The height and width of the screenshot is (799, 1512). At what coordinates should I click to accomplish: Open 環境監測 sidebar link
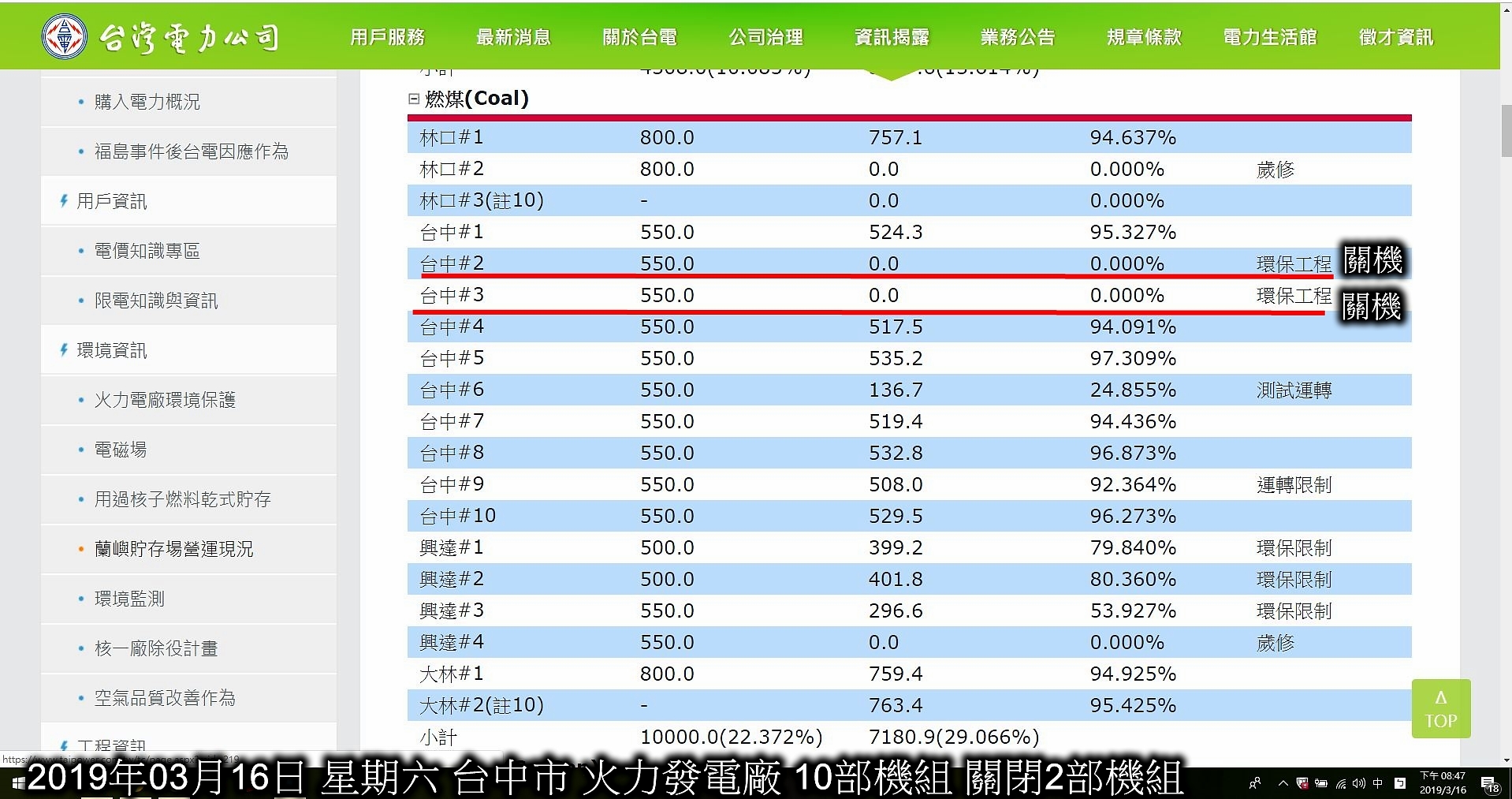pos(129,599)
